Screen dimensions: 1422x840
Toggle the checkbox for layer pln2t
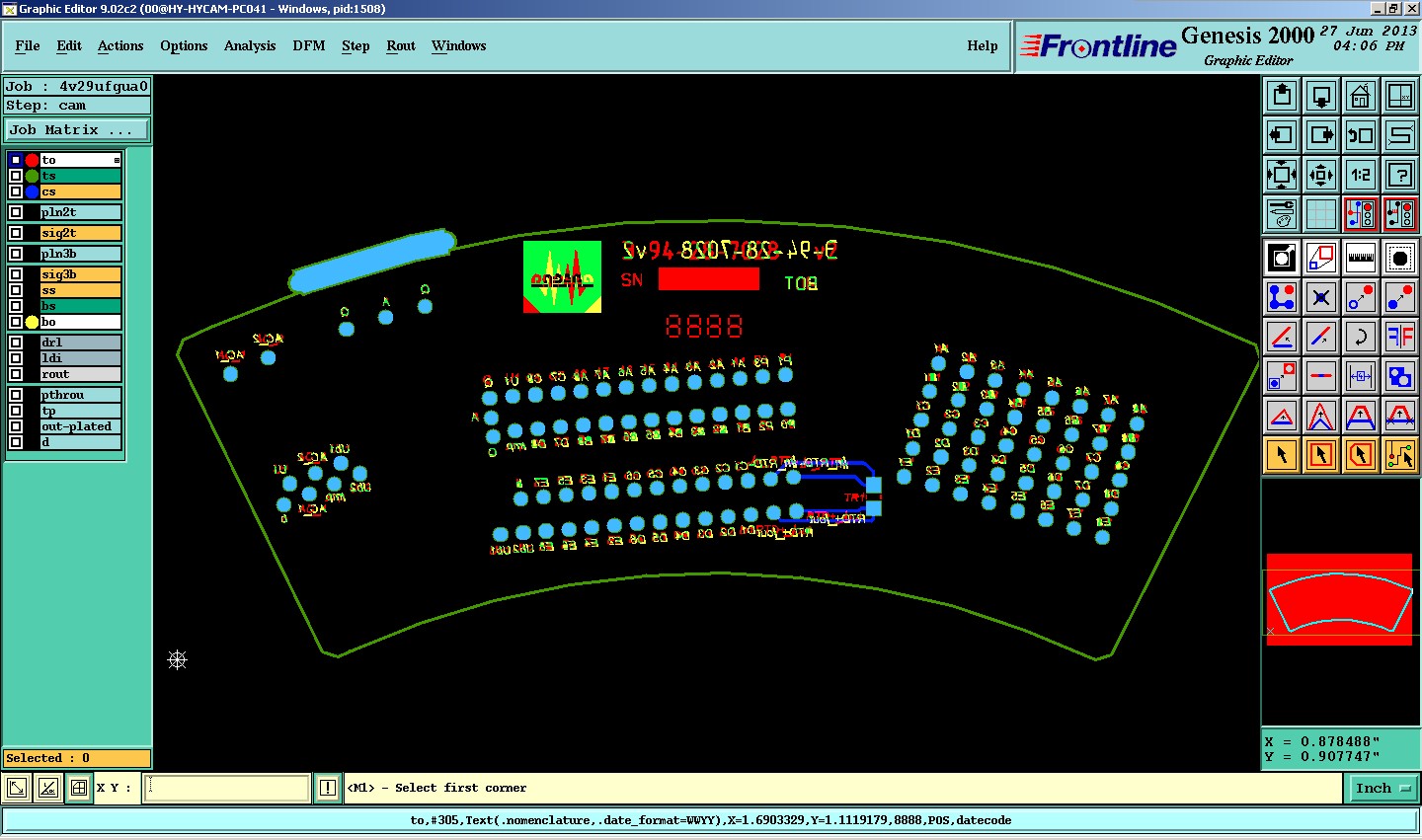pos(16,212)
